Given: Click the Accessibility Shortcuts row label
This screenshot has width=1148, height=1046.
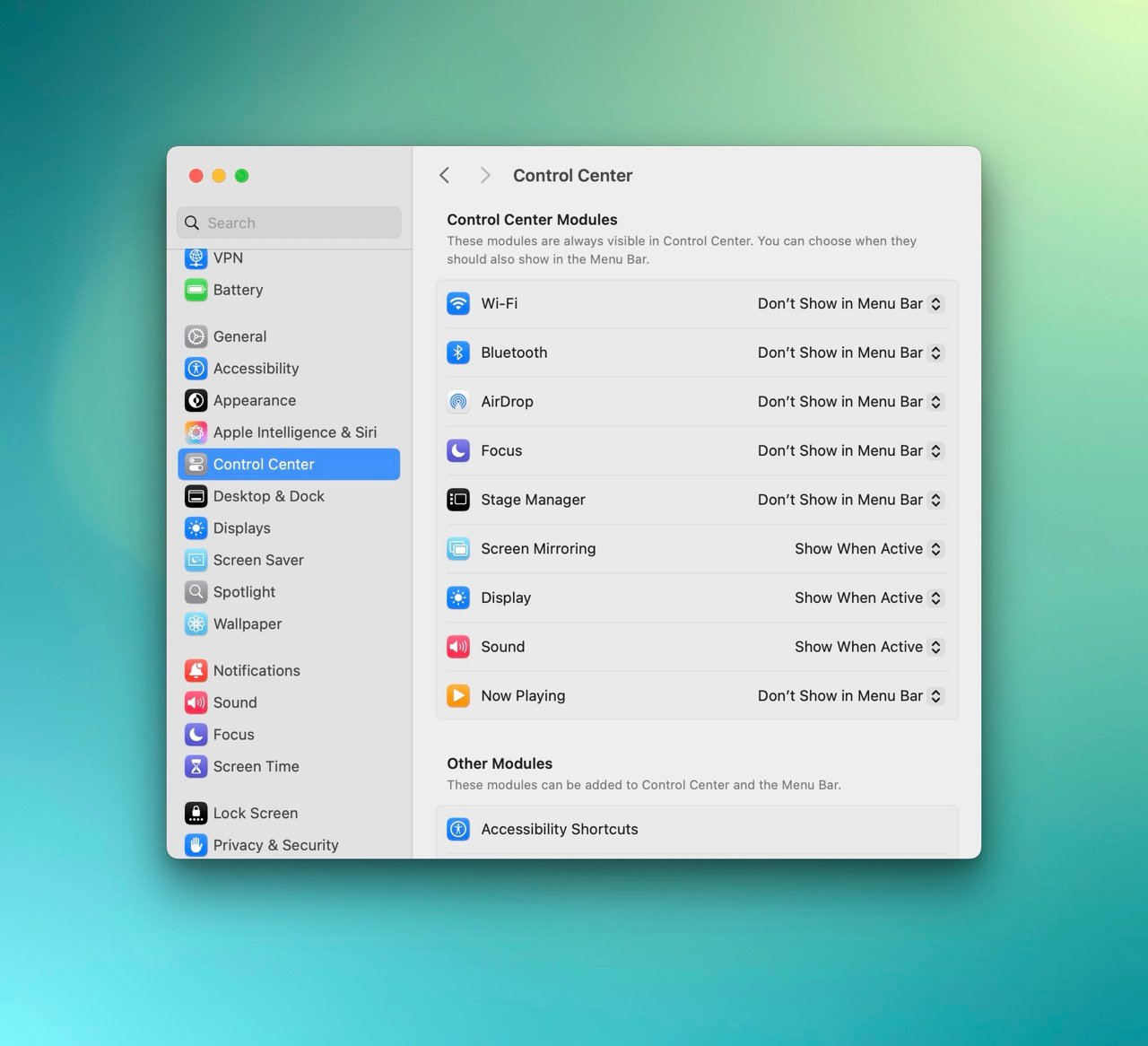Looking at the screenshot, I should 560,829.
